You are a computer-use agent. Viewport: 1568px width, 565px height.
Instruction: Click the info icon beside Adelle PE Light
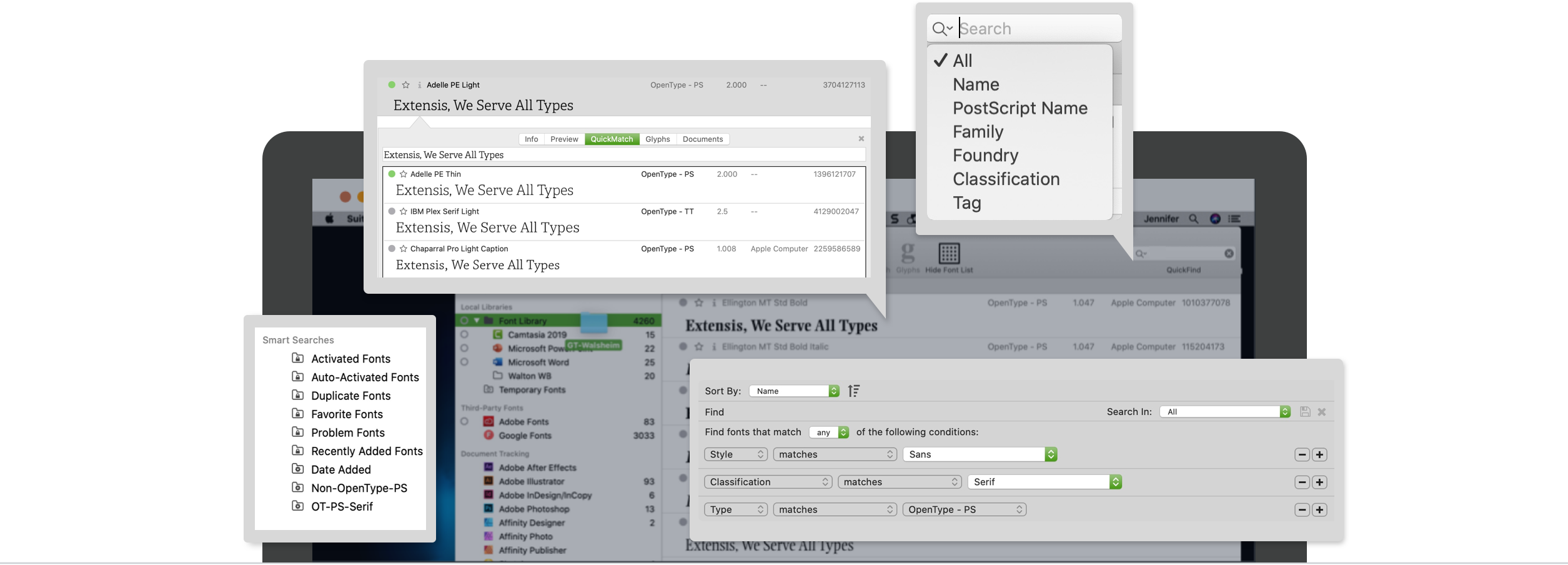(x=419, y=85)
